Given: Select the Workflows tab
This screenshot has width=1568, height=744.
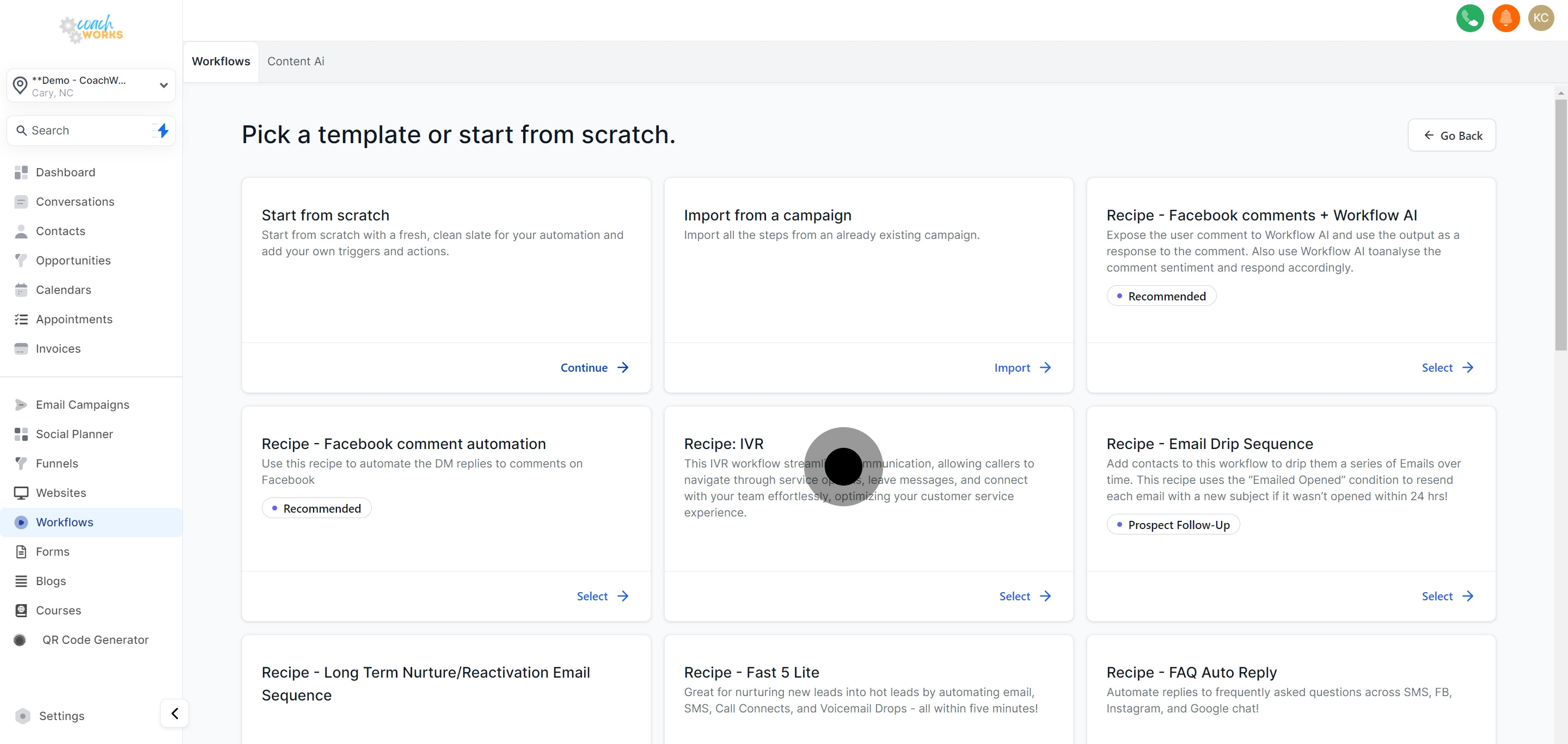Looking at the screenshot, I should [220, 62].
